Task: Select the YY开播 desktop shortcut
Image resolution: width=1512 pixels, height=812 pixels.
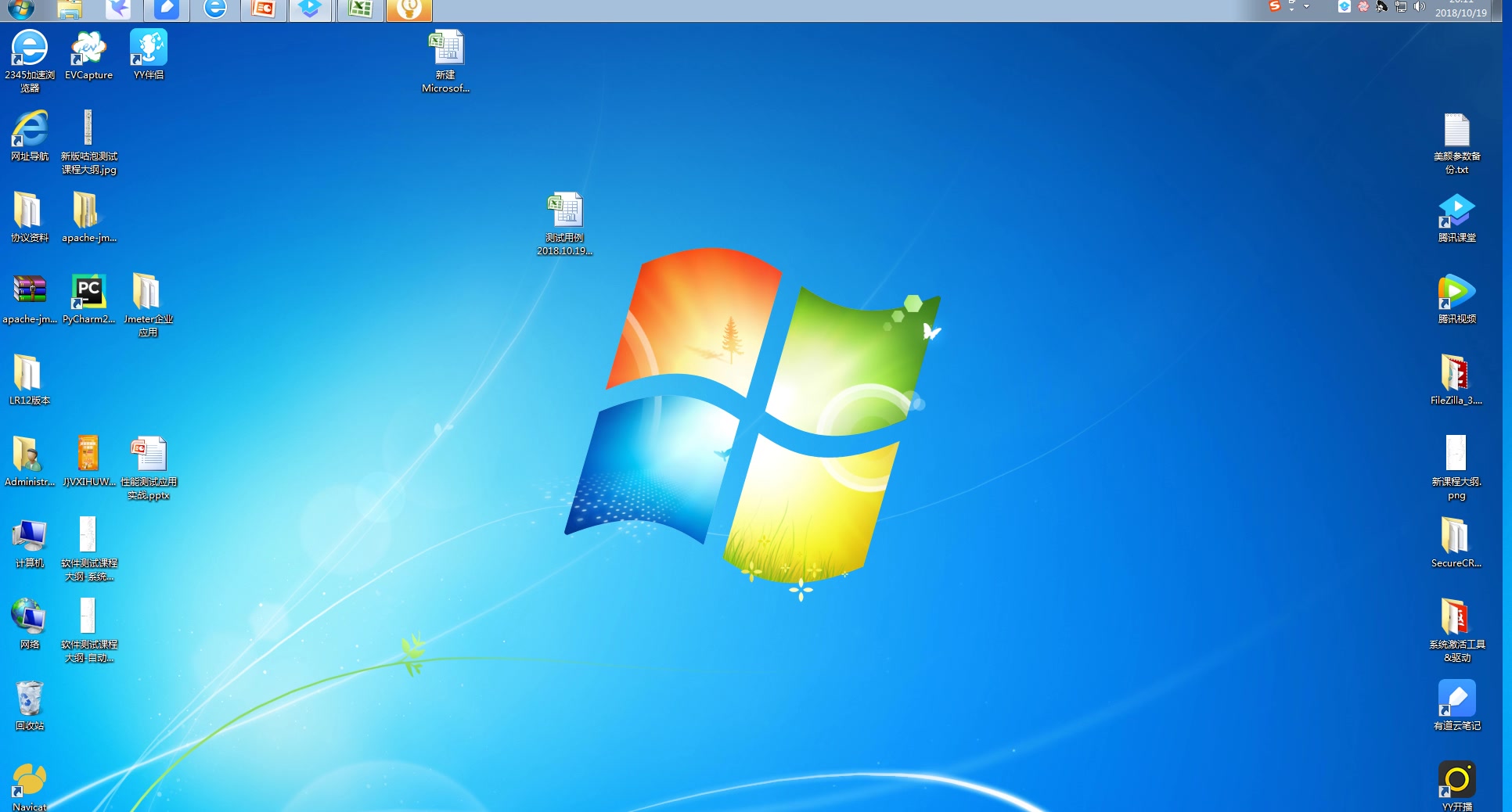Action: [1456, 786]
